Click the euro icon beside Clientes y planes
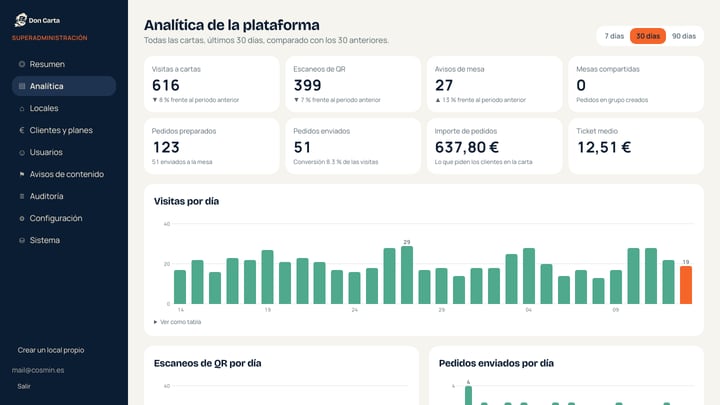This screenshot has height=405, width=720. pyautogui.click(x=22, y=130)
